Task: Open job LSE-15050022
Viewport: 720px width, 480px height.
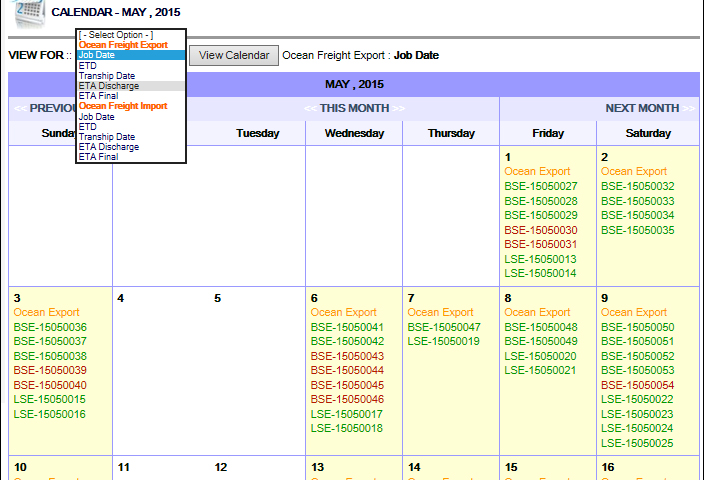Action: pyautogui.click(x=637, y=399)
